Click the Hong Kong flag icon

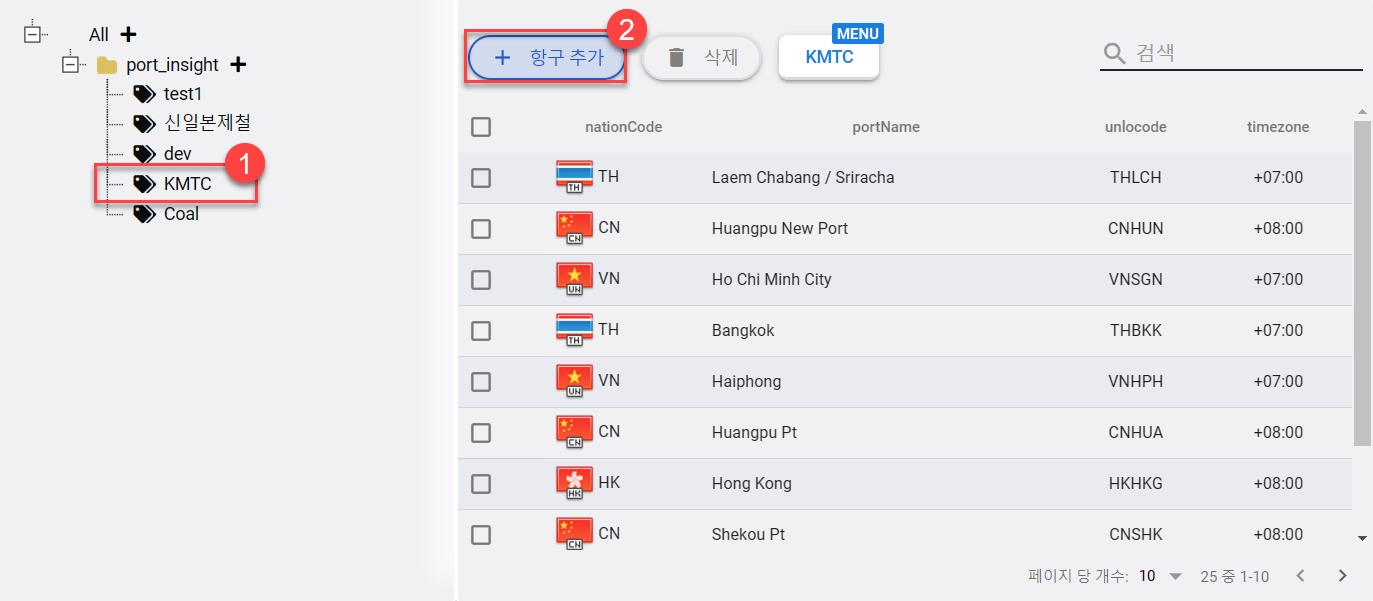coord(574,483)
